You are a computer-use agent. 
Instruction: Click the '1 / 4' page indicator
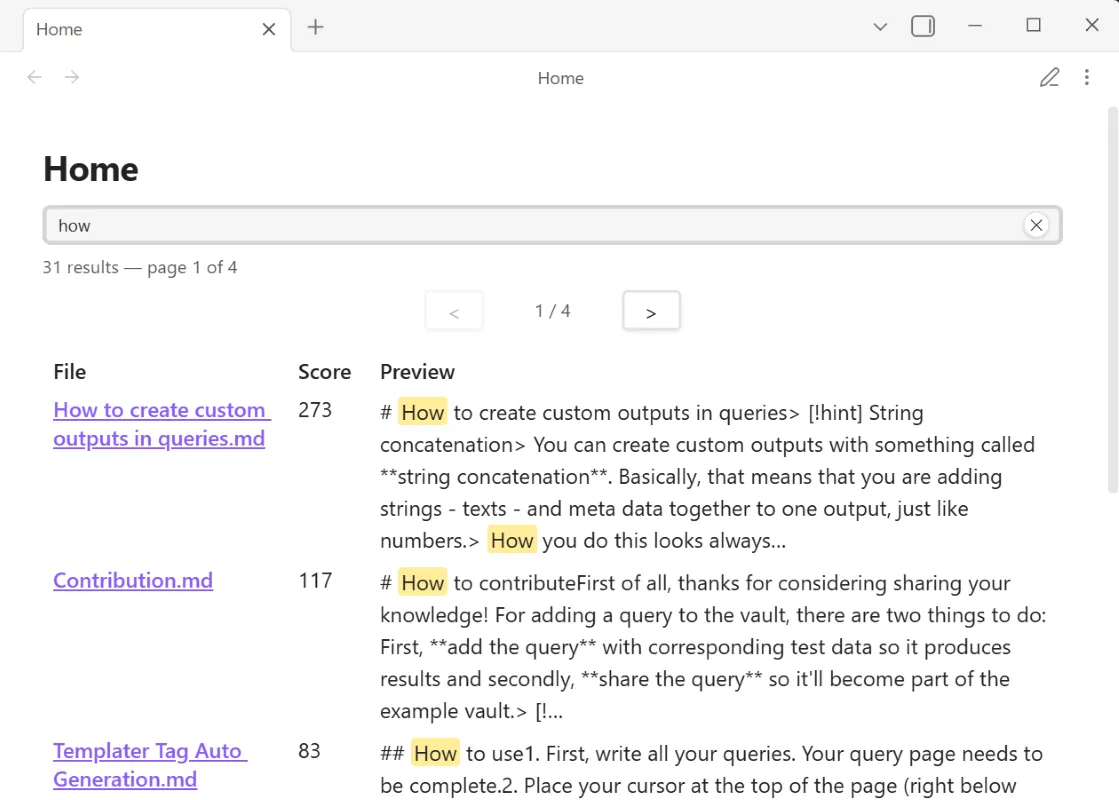tap(552, 310)
